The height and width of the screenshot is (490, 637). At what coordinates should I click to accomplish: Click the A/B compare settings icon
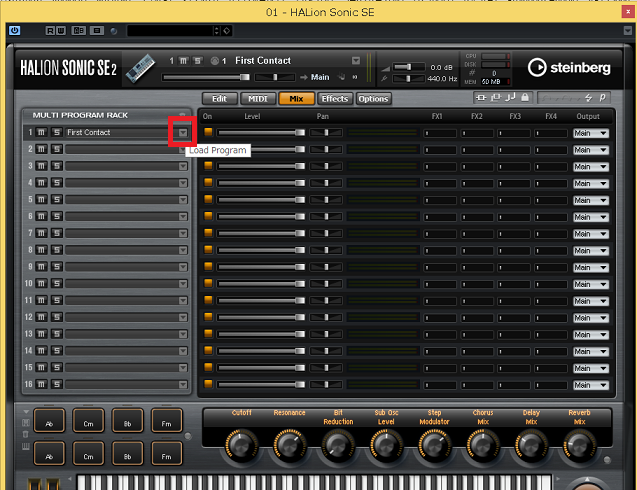pos(78,30)
